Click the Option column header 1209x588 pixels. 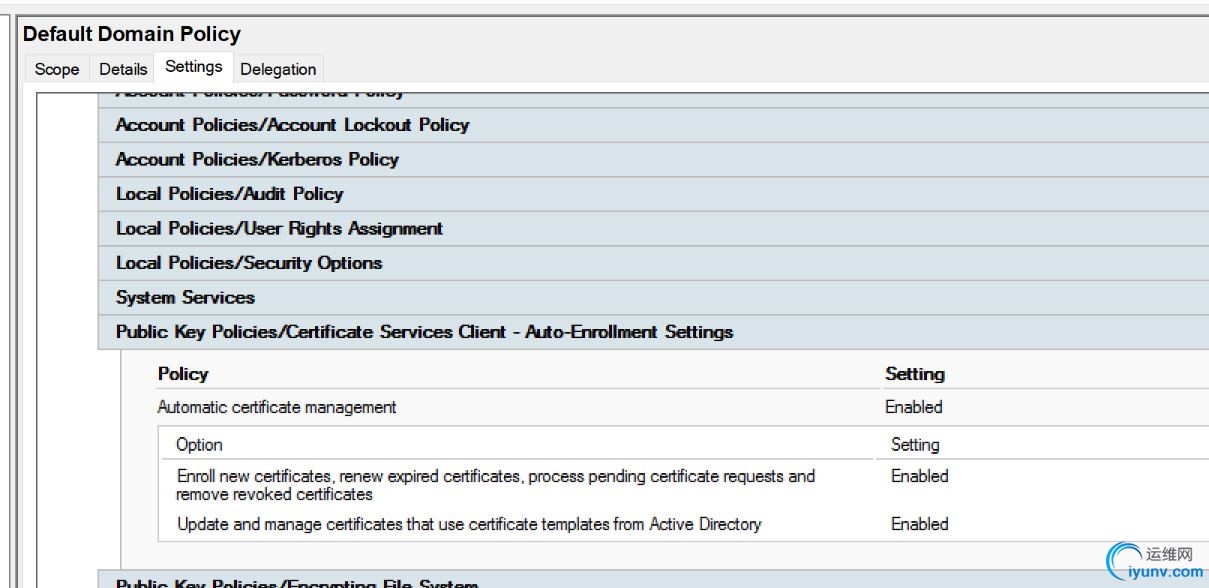[x=199, y=445]
